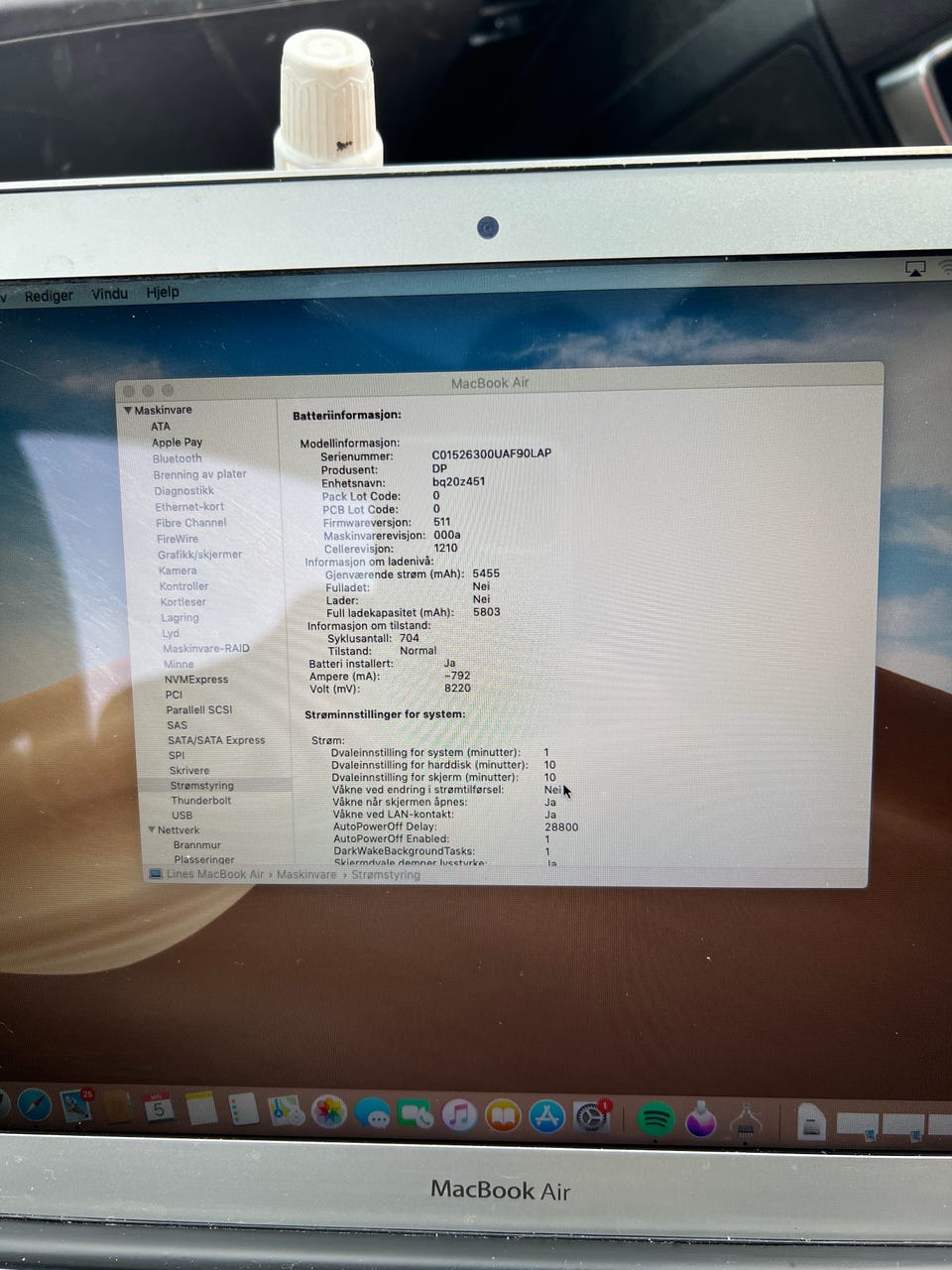Click the AirPlay icon in menu bar
952x1270 pixels.
point(915,269)
